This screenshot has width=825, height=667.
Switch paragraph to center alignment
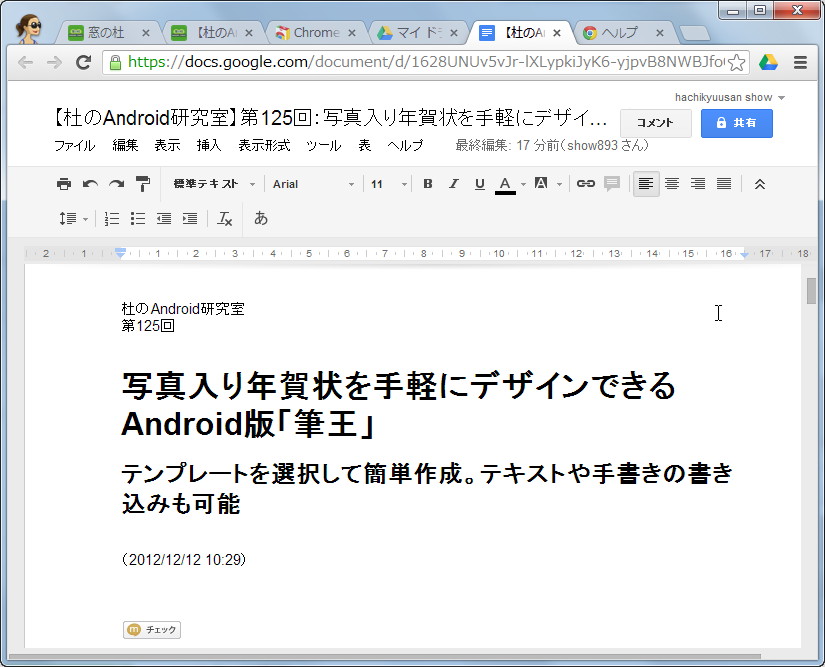point(671,184)
